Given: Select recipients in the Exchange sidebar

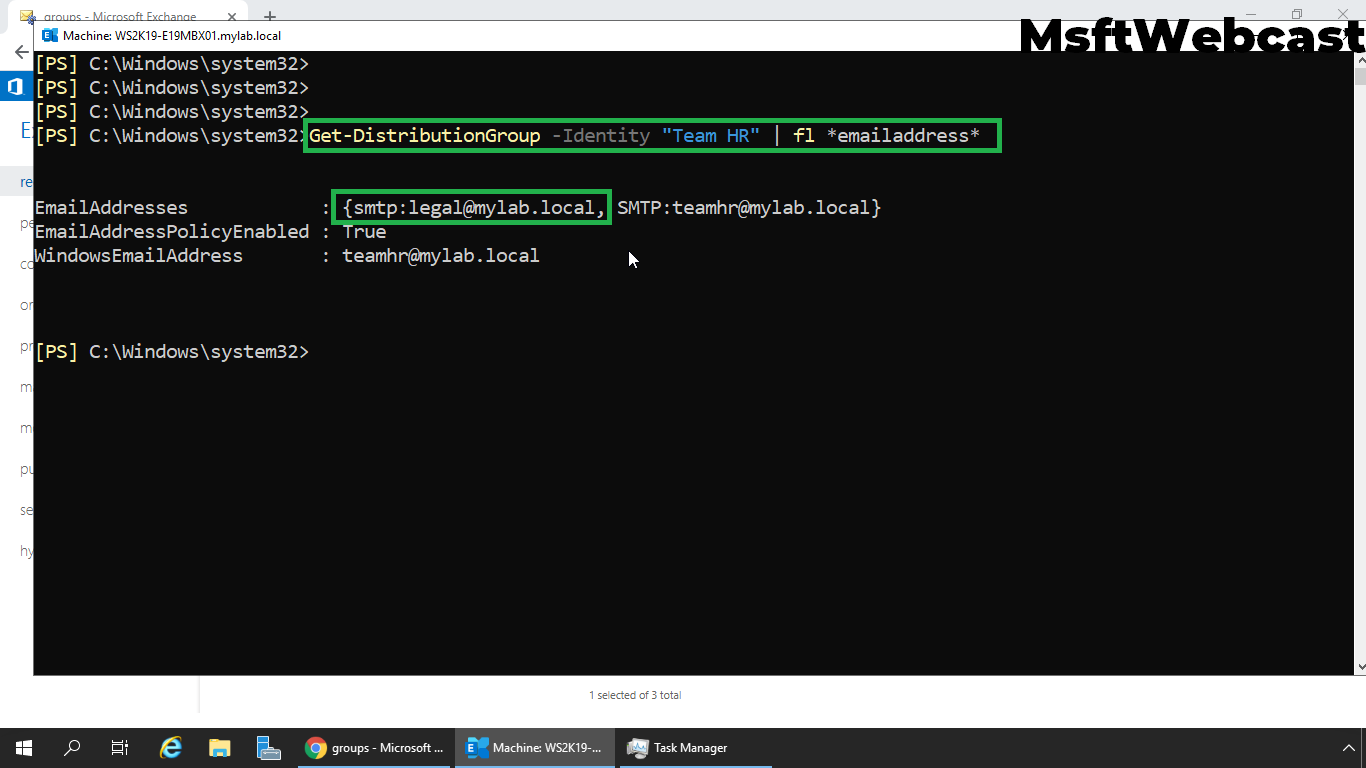Looking at the screenshot, I should pyautogui.click(x=27, y=181).
